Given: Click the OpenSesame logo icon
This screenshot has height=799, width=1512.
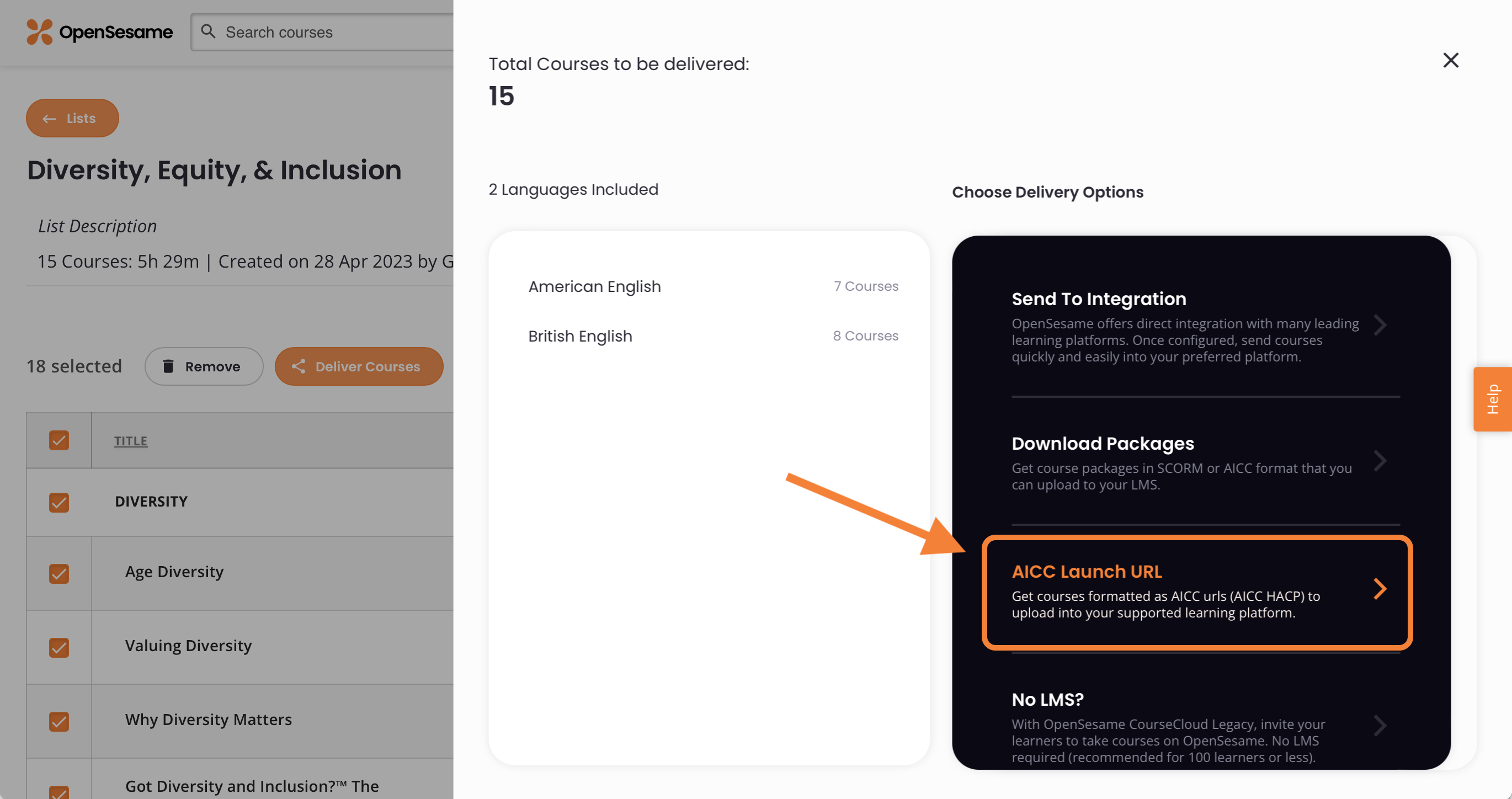Looking at the screenshot, I should (x=39, y=31).
